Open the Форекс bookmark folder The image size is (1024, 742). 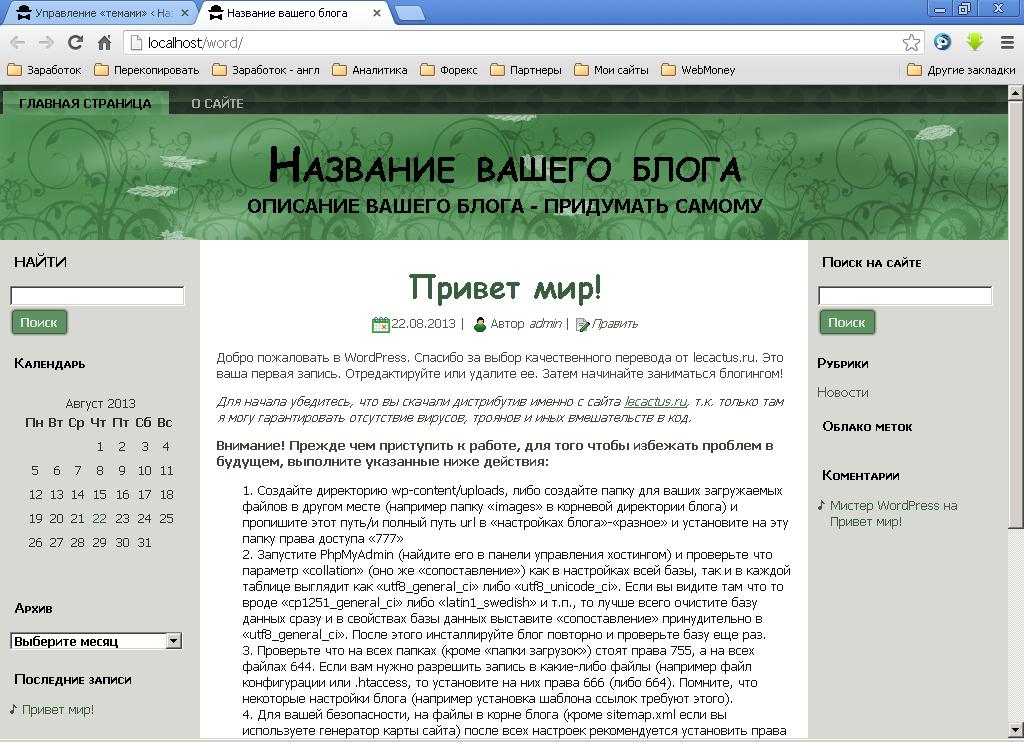point(449,70)
